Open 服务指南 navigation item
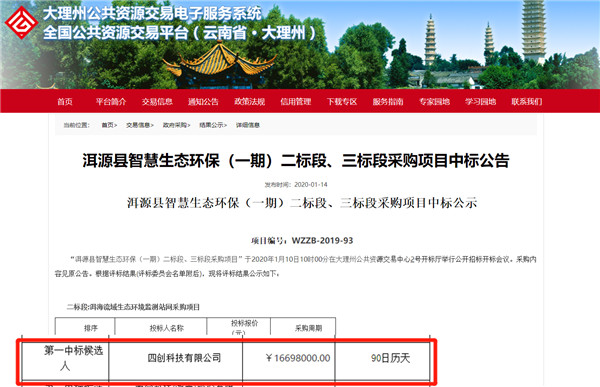Image resolution: width=600 pixels, height=387 pixels. point(388,101)
